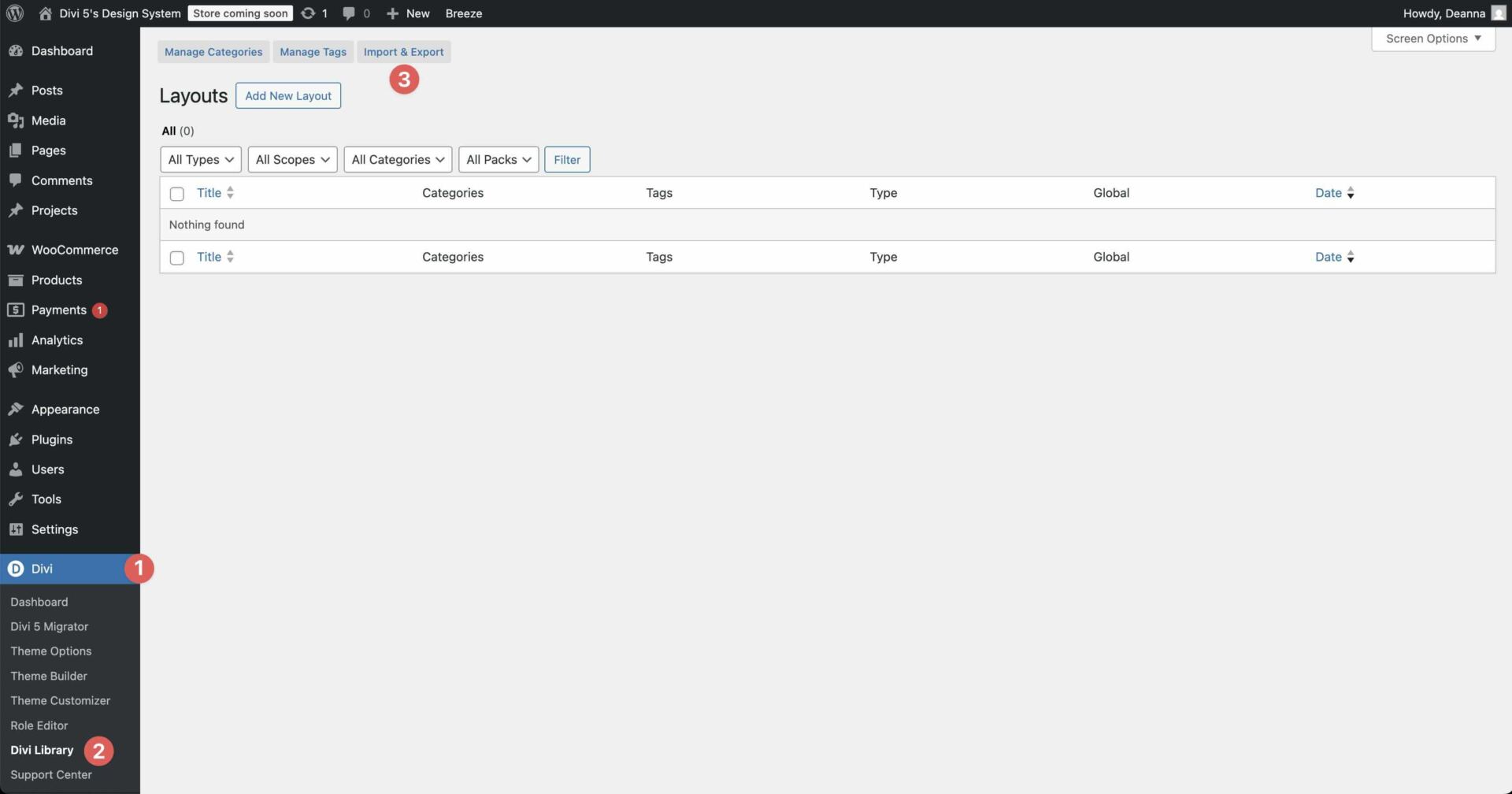
Task: Click the Add New Layout button
Action: pos(287,95)
